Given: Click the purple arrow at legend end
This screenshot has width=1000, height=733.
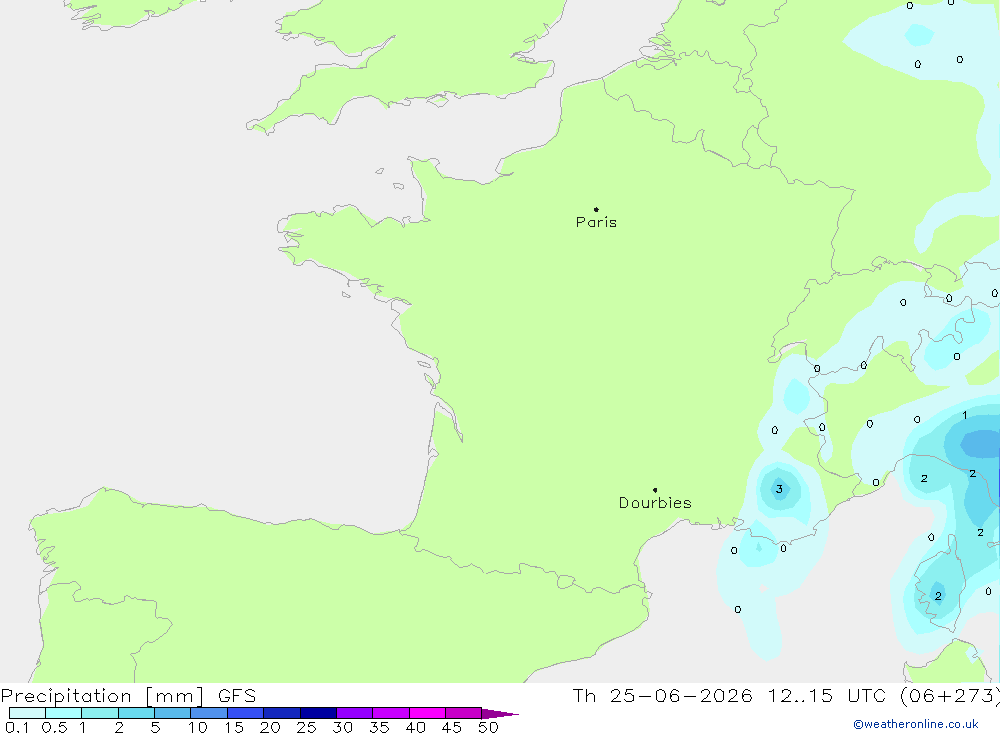Looking at the screenshot, I should 500,714.
